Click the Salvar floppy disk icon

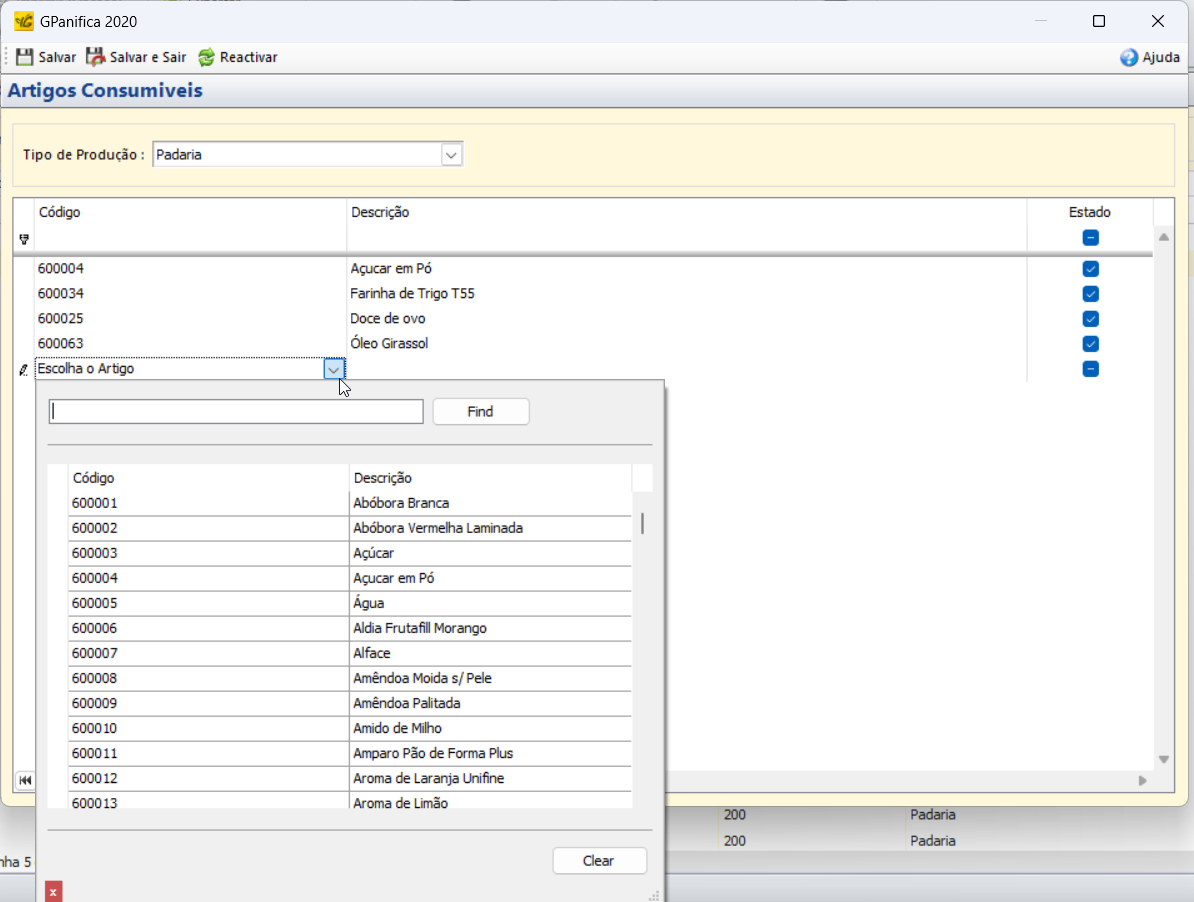point(25,57)
